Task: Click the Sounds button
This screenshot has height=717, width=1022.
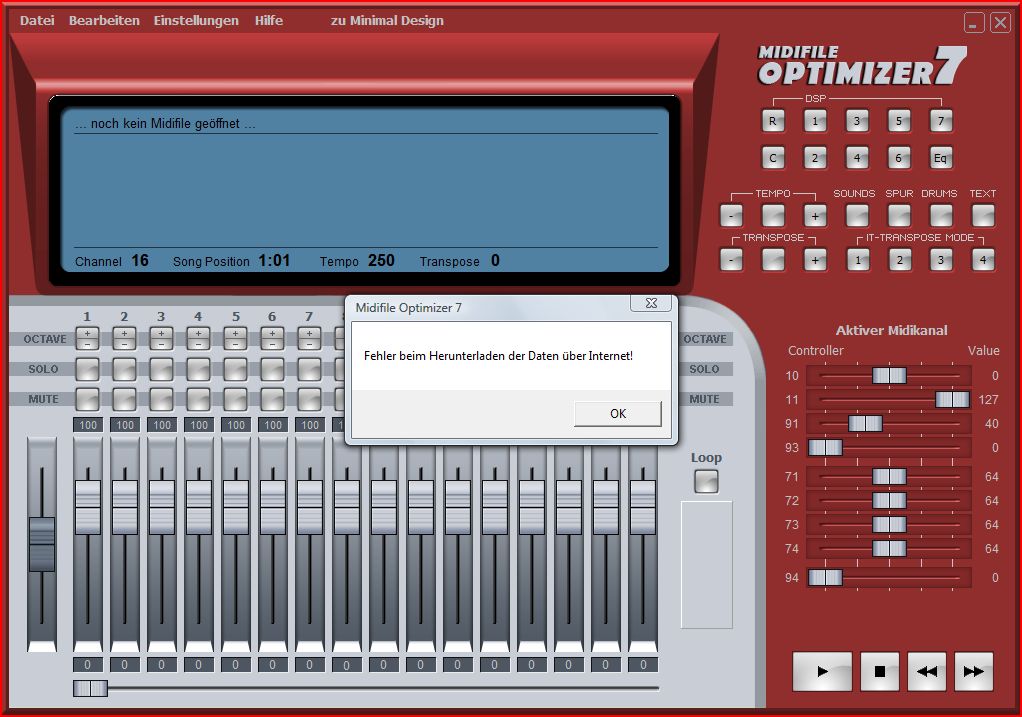Action: click(x=856, y=216)
